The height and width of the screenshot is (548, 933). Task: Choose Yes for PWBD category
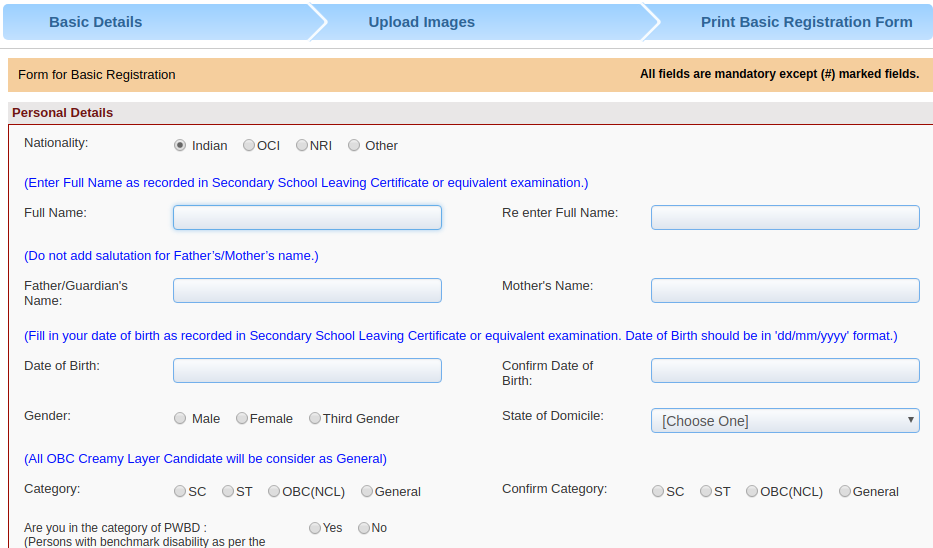[315, 527]
